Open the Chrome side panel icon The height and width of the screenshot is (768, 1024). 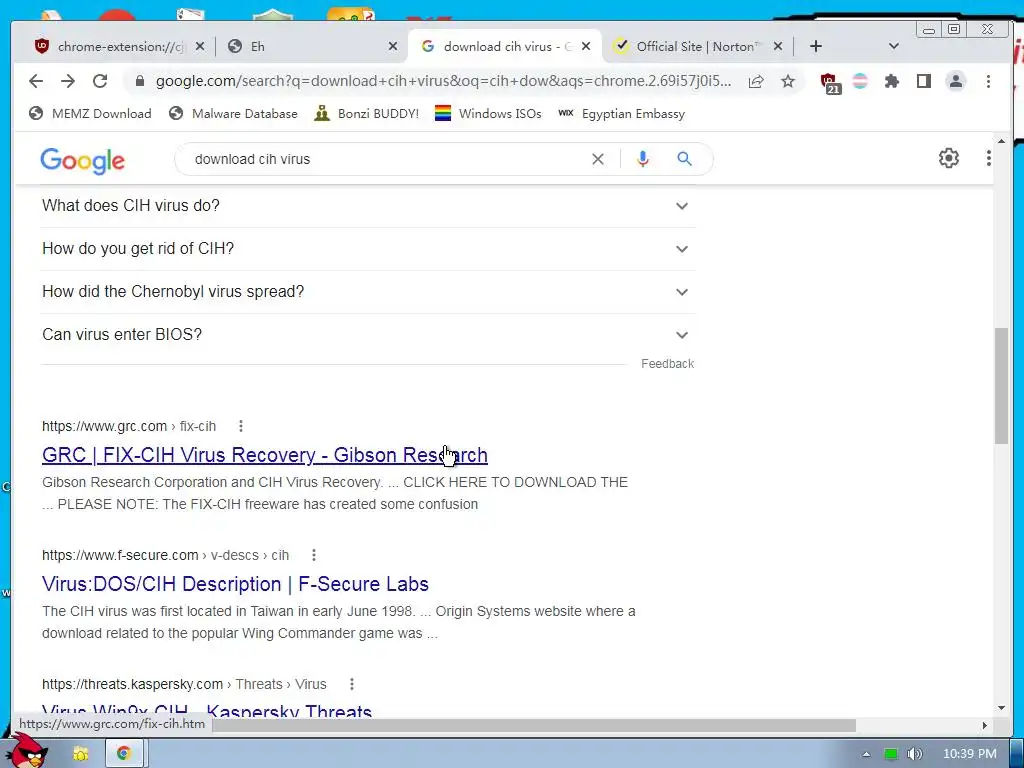coord(923,81)
